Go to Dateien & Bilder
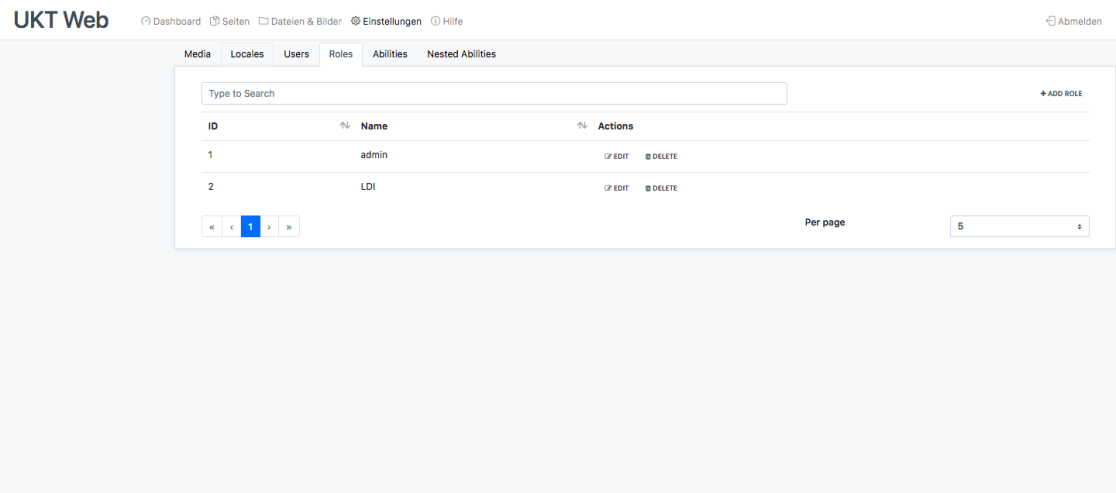 tap(300, 21)
